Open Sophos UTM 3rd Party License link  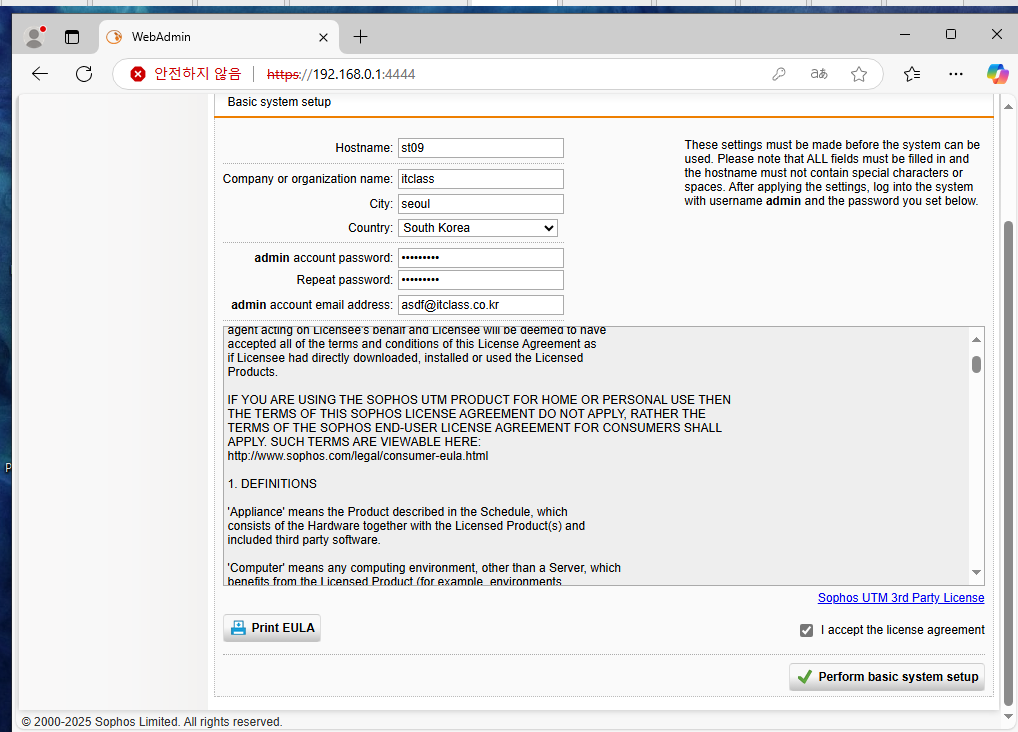coord(900,598)
